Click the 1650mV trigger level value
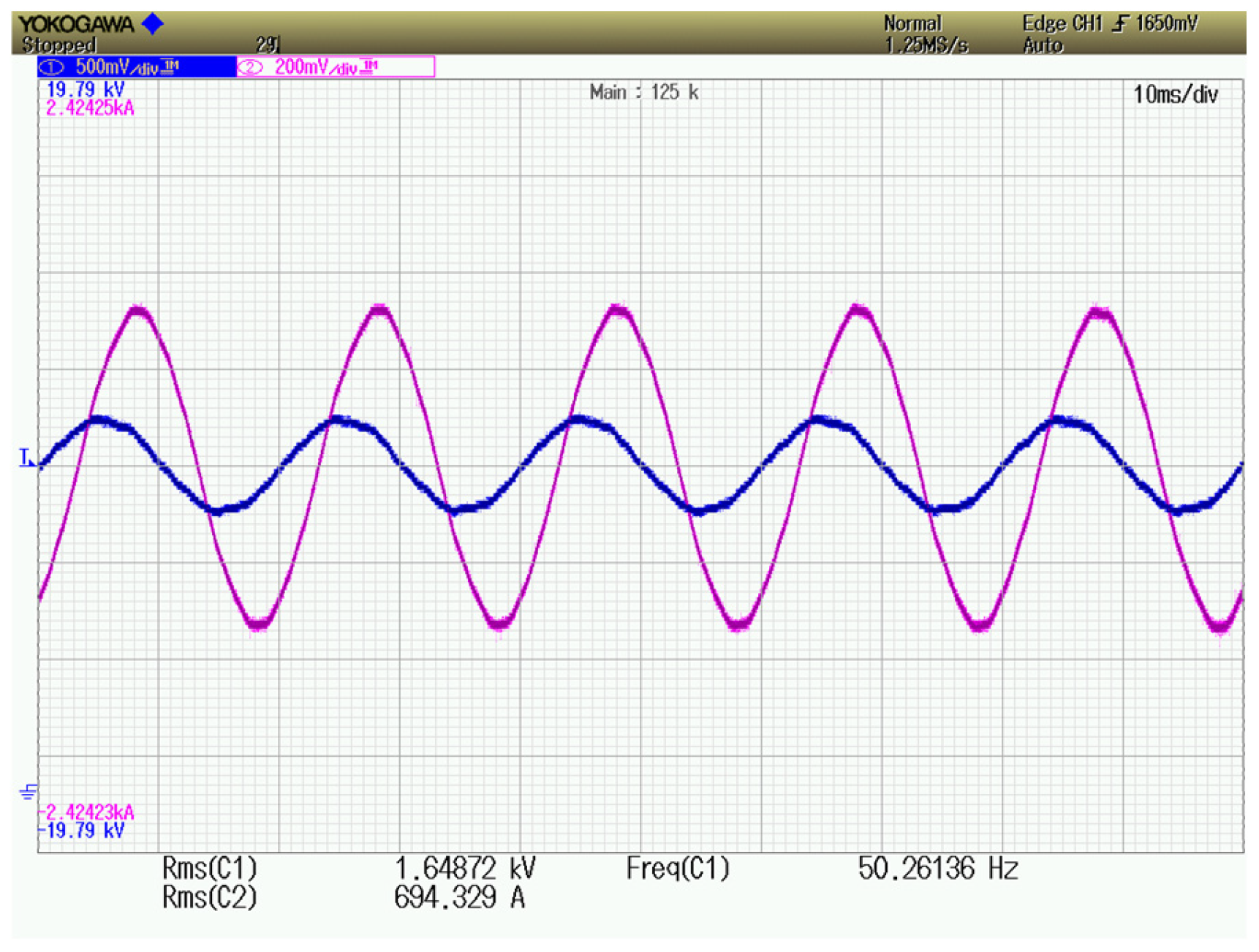The width and height of the screenshot is (1259, 952). coord(1167,23)
